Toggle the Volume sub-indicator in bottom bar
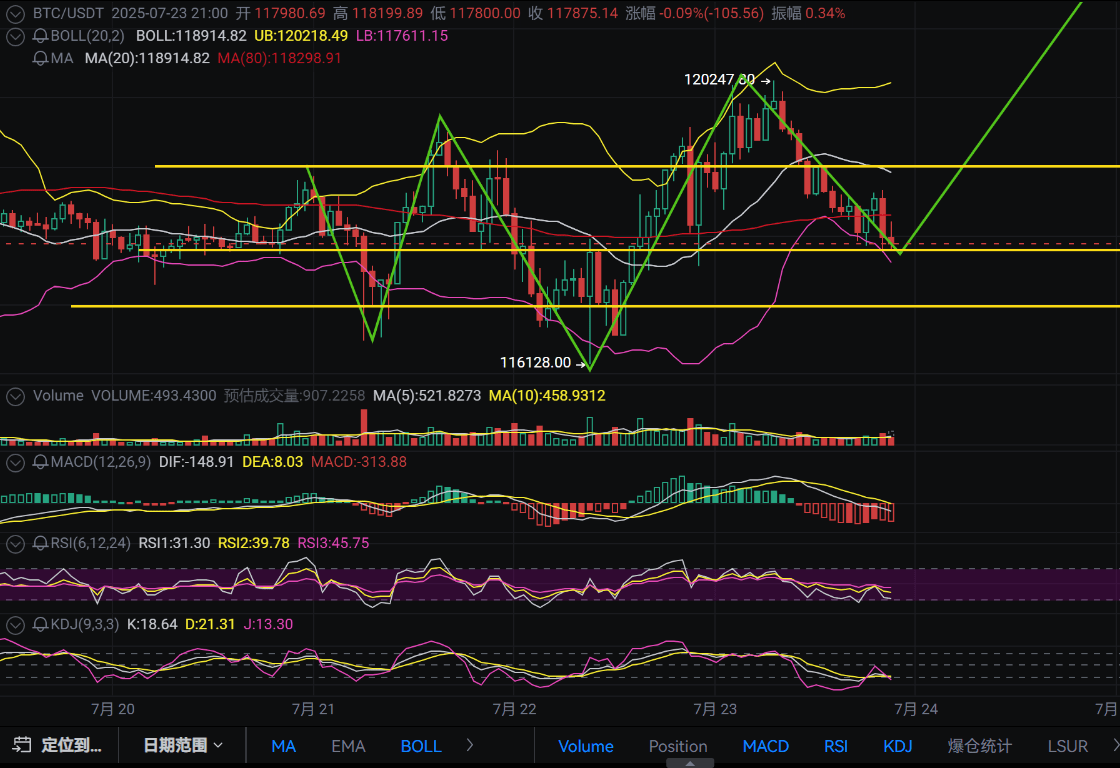This screenshot has height=768, width=1120. 586,746
